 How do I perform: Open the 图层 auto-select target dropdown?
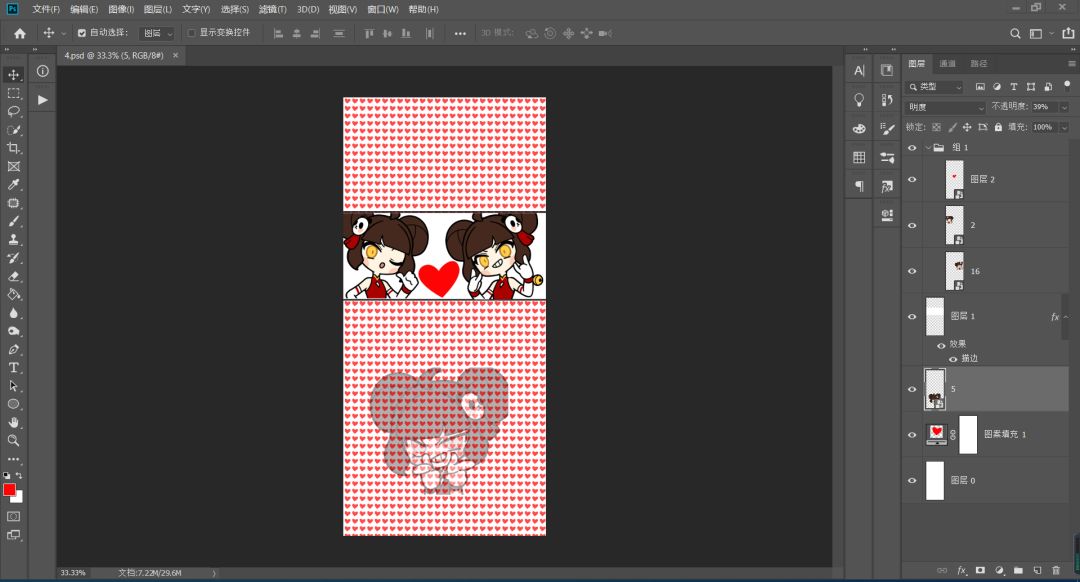point(157,33)
